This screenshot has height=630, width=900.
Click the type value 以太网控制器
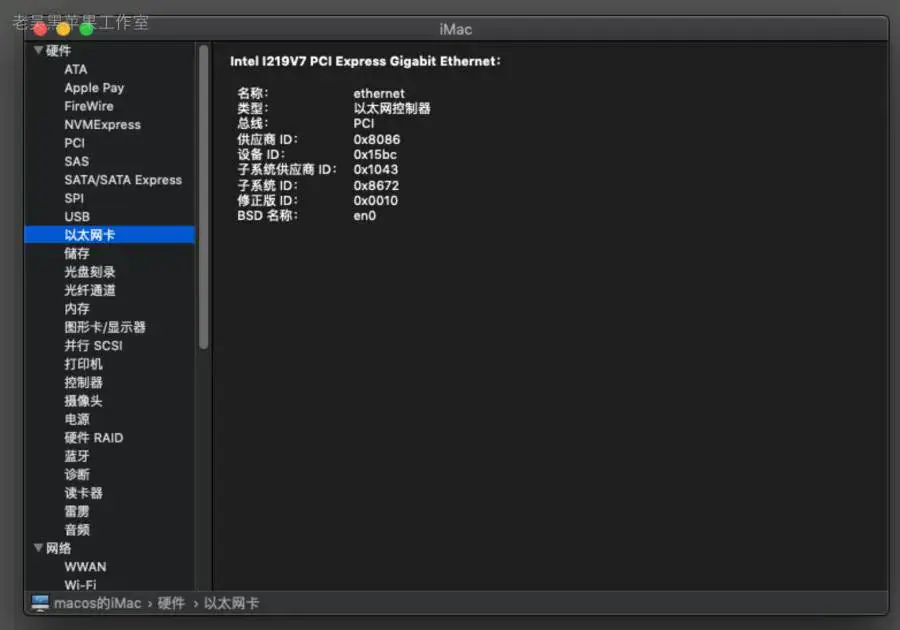392,108
